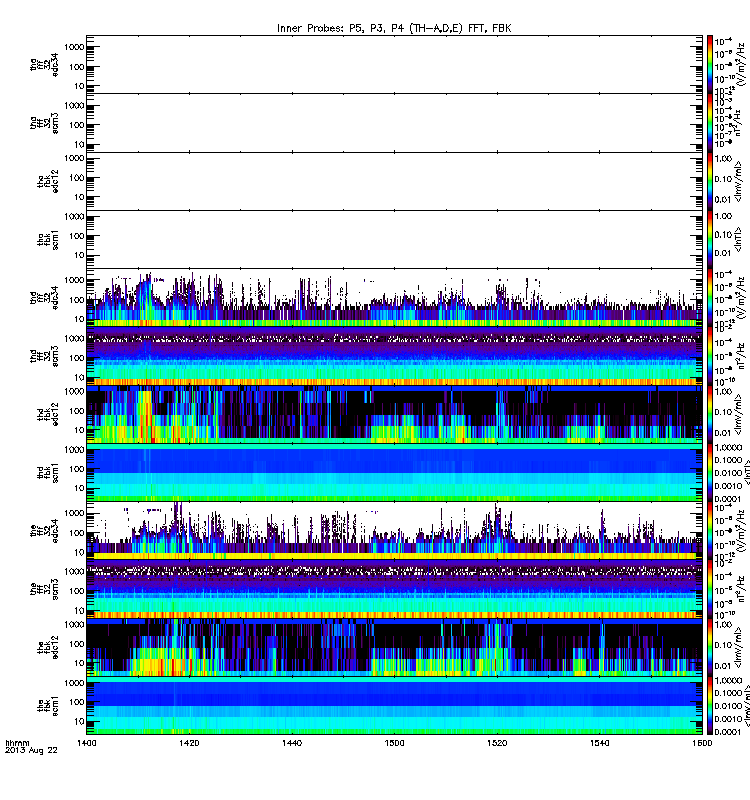Screen dimensions: 750x800
Task: Click the thd fff edc34 spectrogram panel
Action: [394, 298]
